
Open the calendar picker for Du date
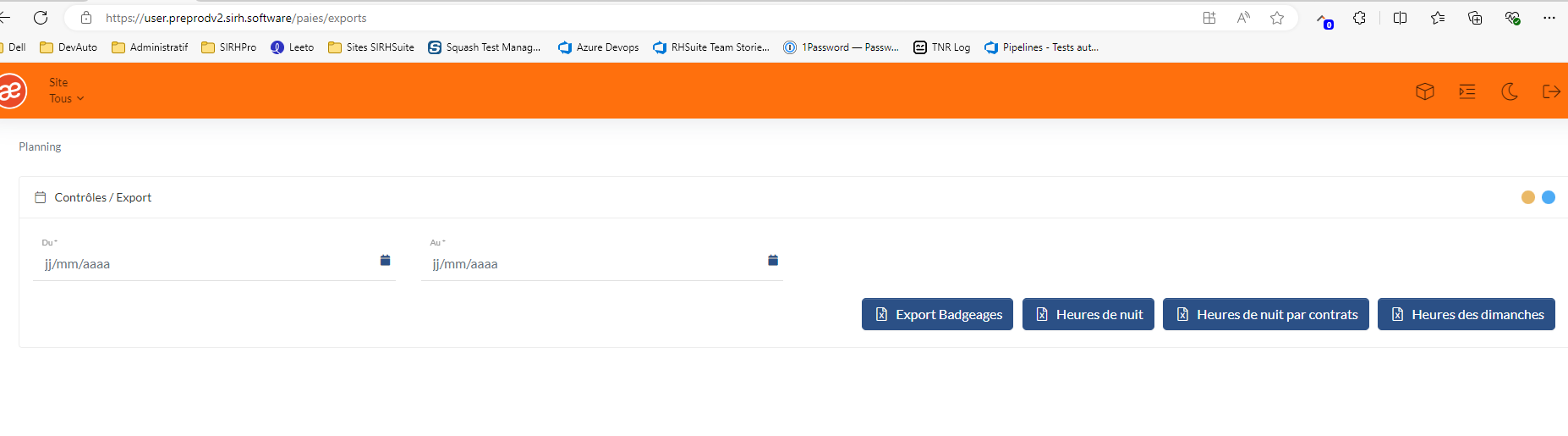pos(385,260)
